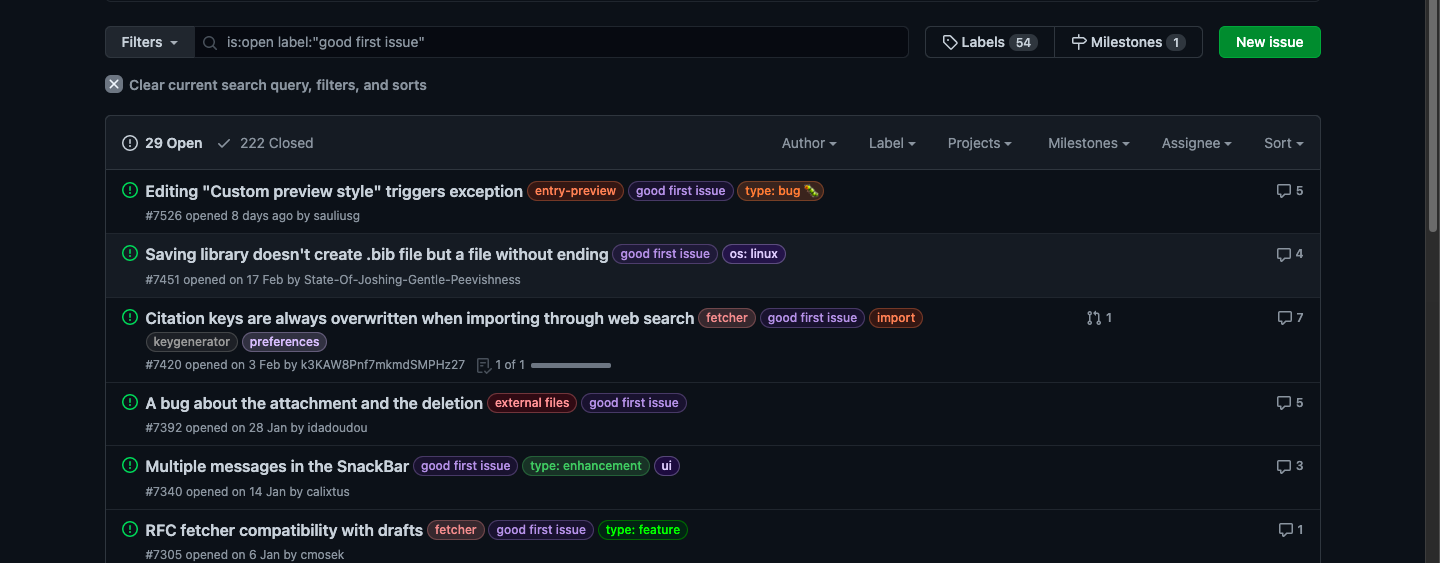Click the issue search input field
The height and width of the screenshot is (563, 1440).
pyautogui.click(x=560, y=42)
